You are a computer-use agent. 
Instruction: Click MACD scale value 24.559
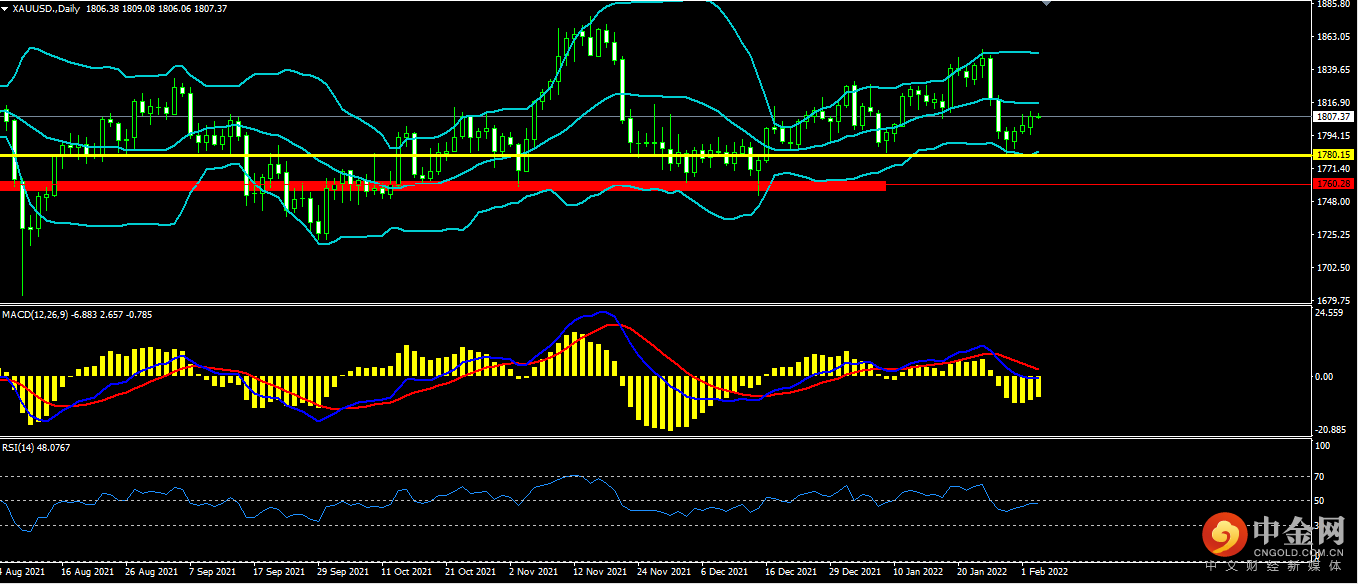click(1330, 313)
